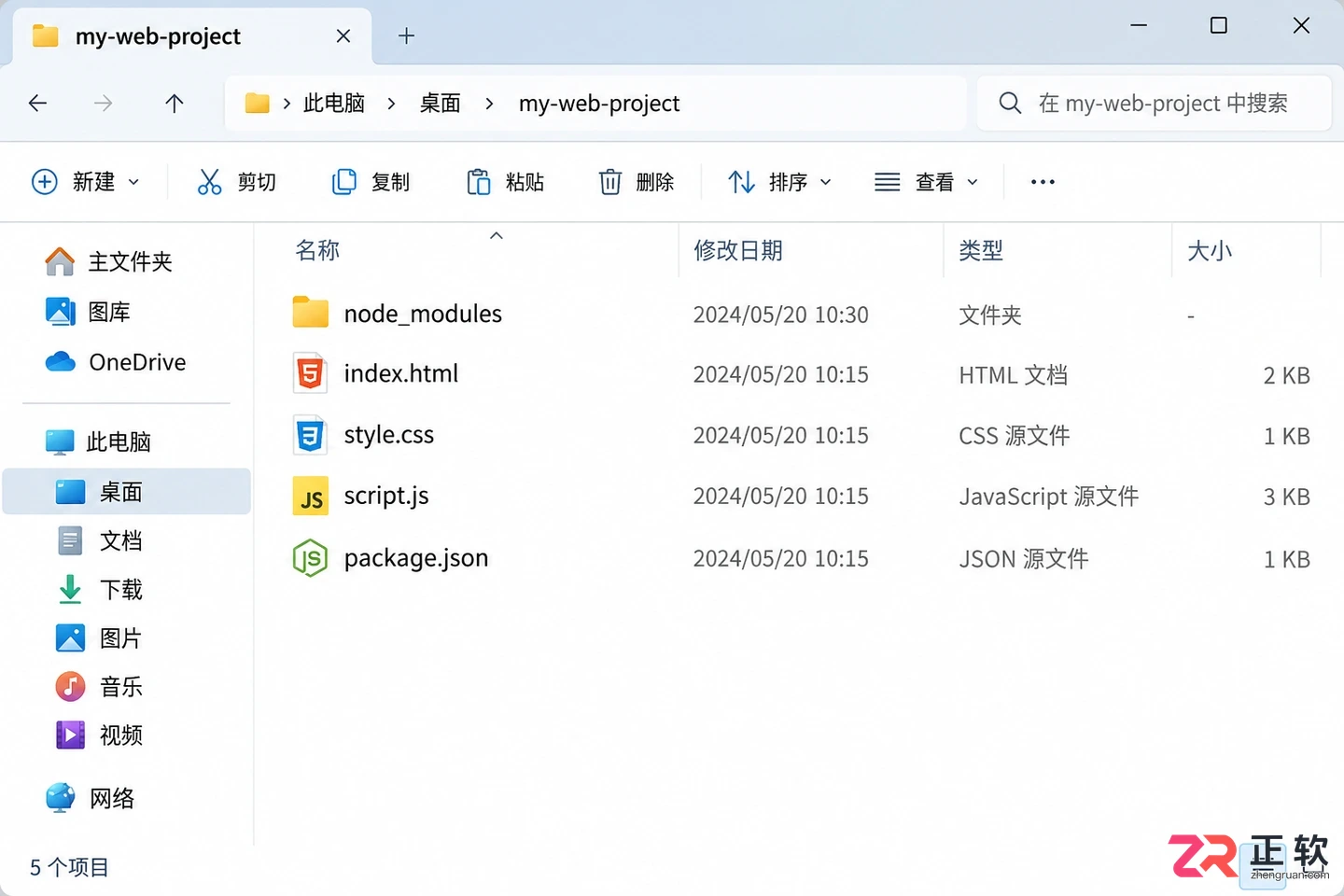Add a new tab with the plus button

[406, 36]
